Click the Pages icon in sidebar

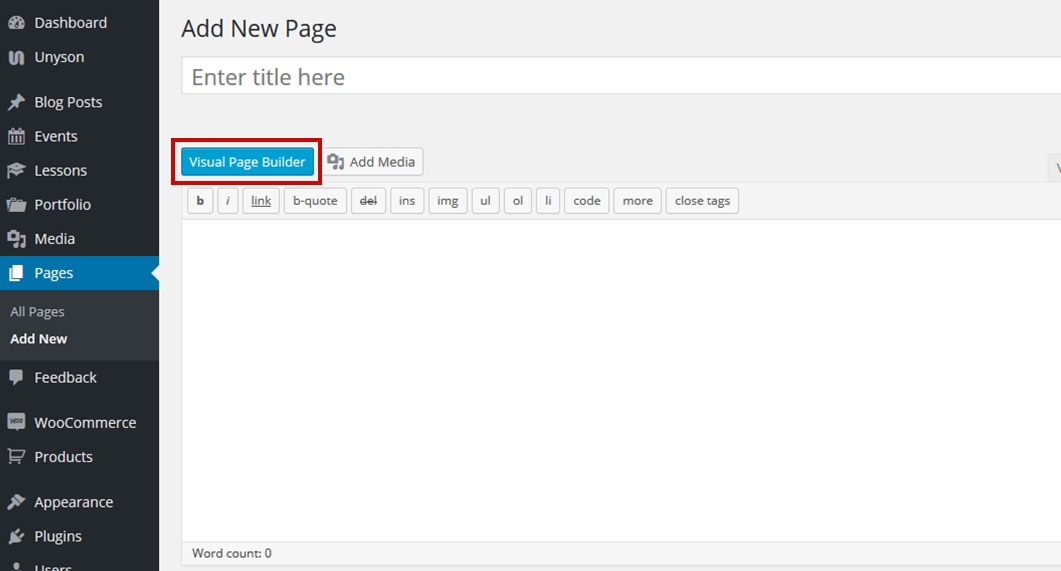(x=16, y=273)
